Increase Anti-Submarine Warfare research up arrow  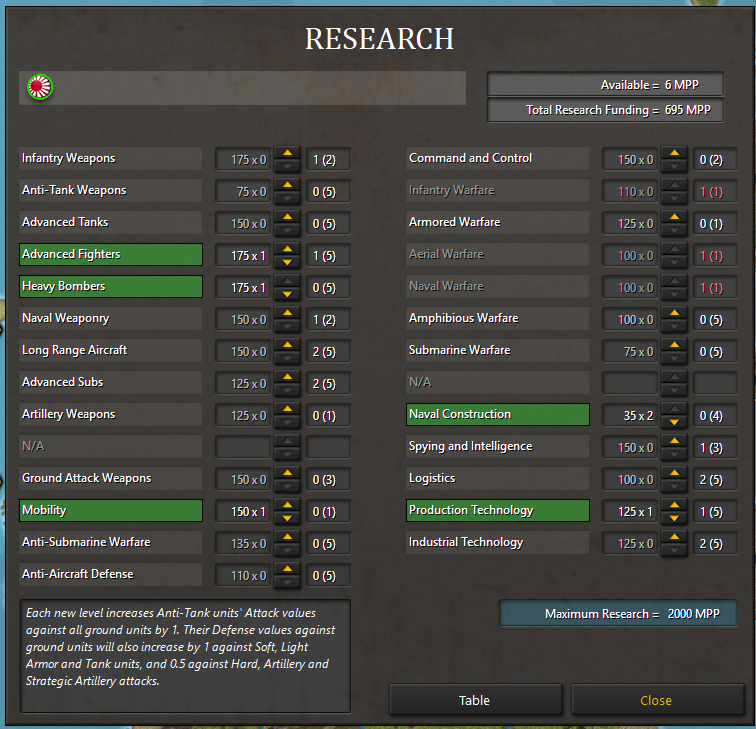pyautogui.click(x=287, y=537)
